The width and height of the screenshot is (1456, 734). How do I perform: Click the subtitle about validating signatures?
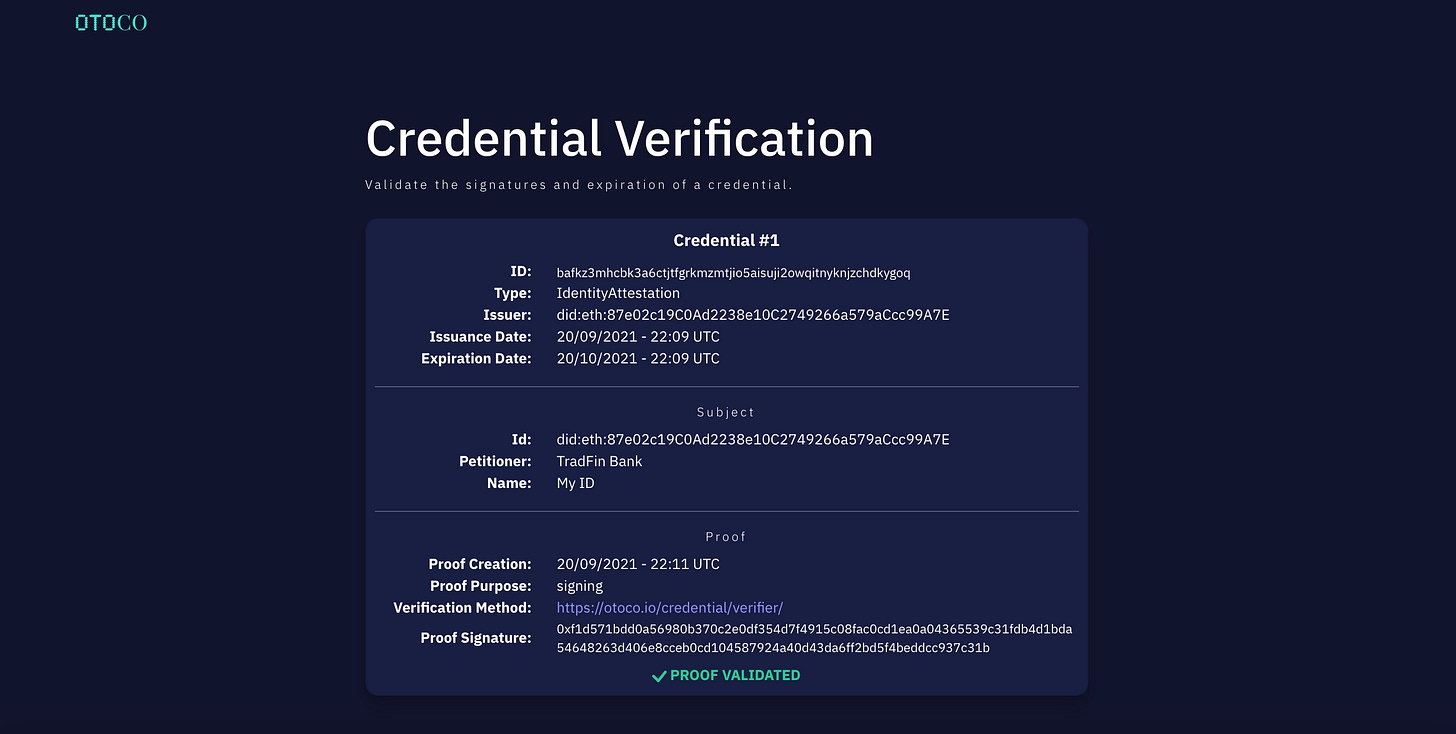click(578, 185)
